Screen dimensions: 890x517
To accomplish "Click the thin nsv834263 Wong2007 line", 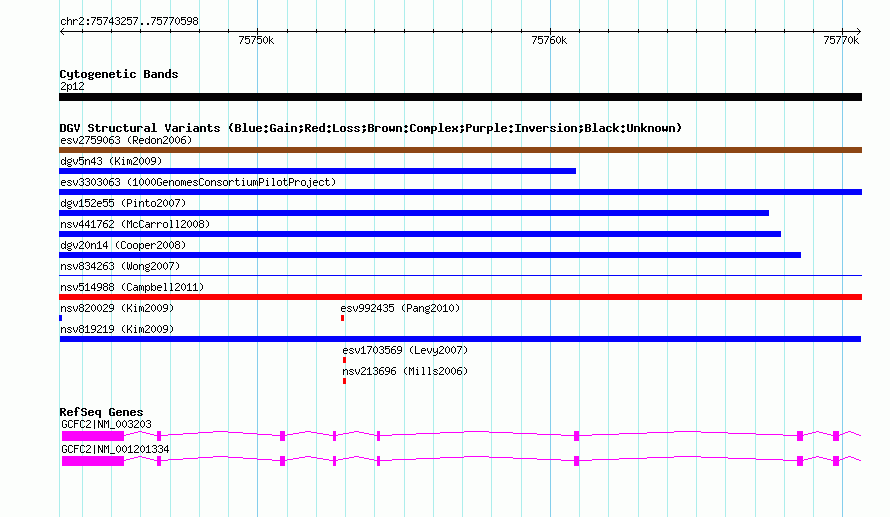I will [460, 276].
